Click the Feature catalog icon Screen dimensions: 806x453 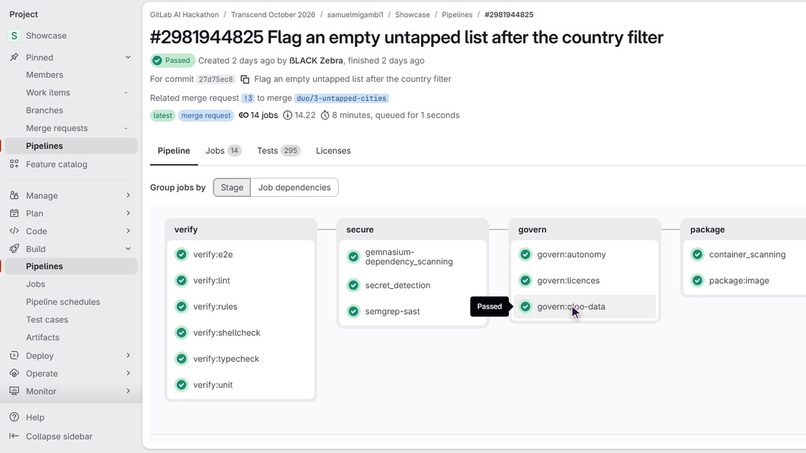tap(14, 164)
